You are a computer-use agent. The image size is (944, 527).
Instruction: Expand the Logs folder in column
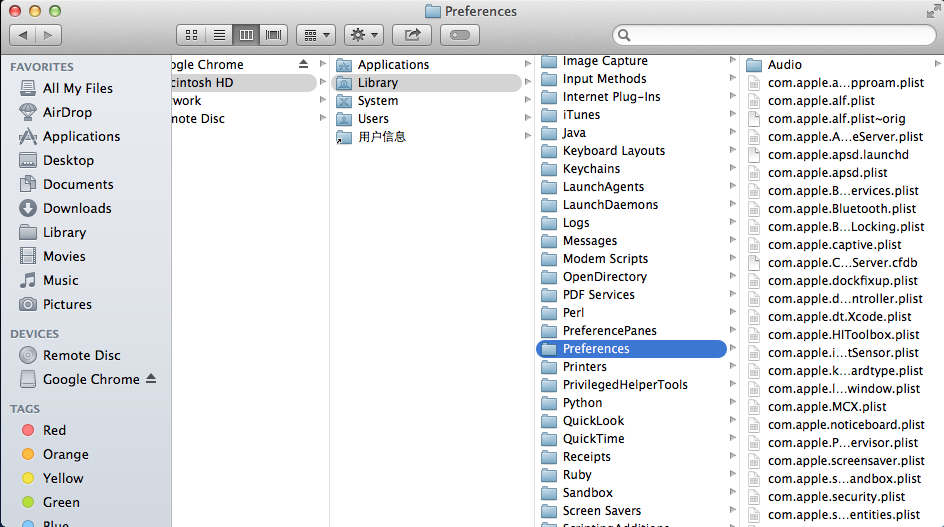(576, 223)
